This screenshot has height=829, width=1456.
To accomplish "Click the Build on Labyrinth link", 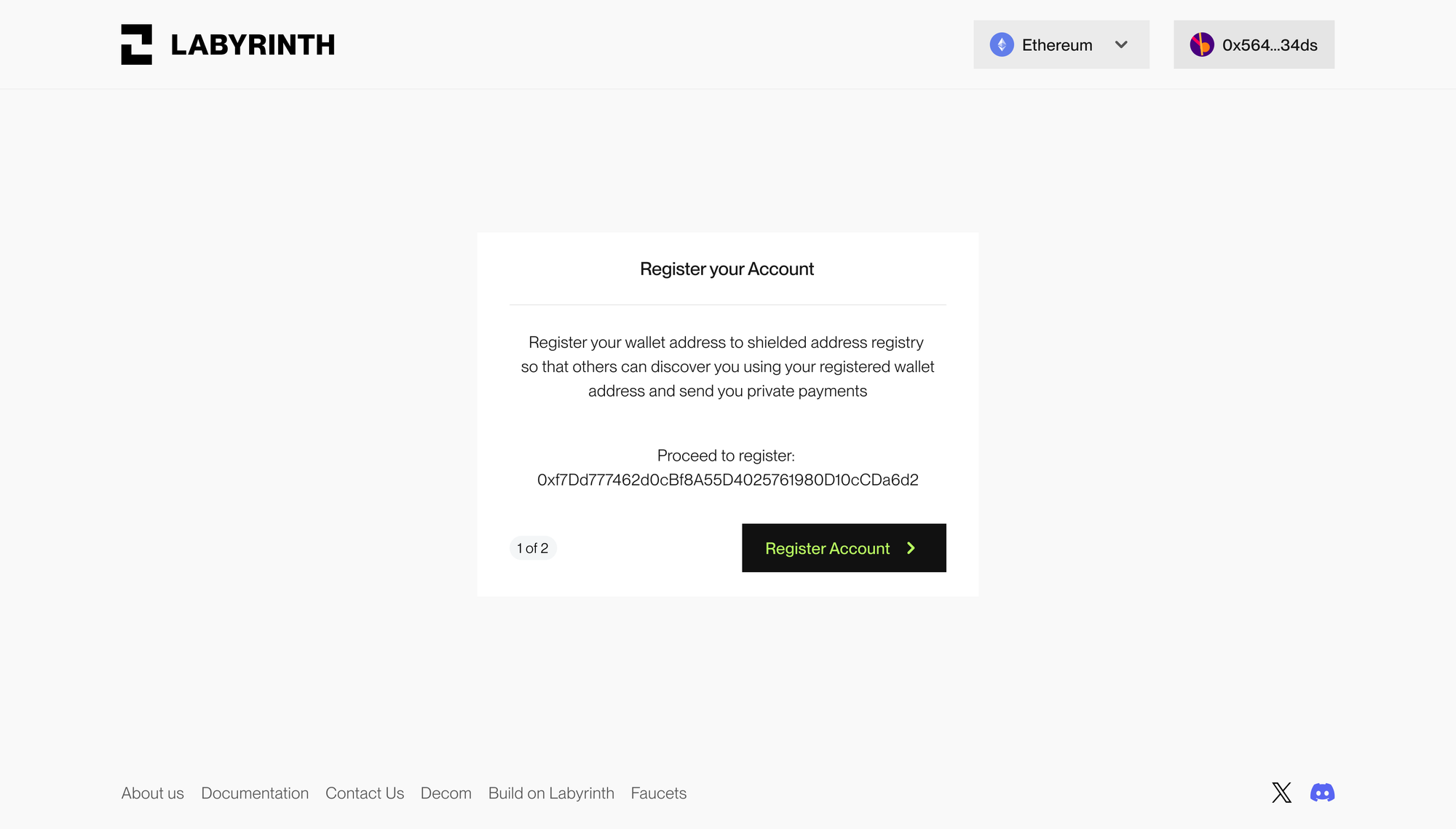I will (x=551, y=792).
